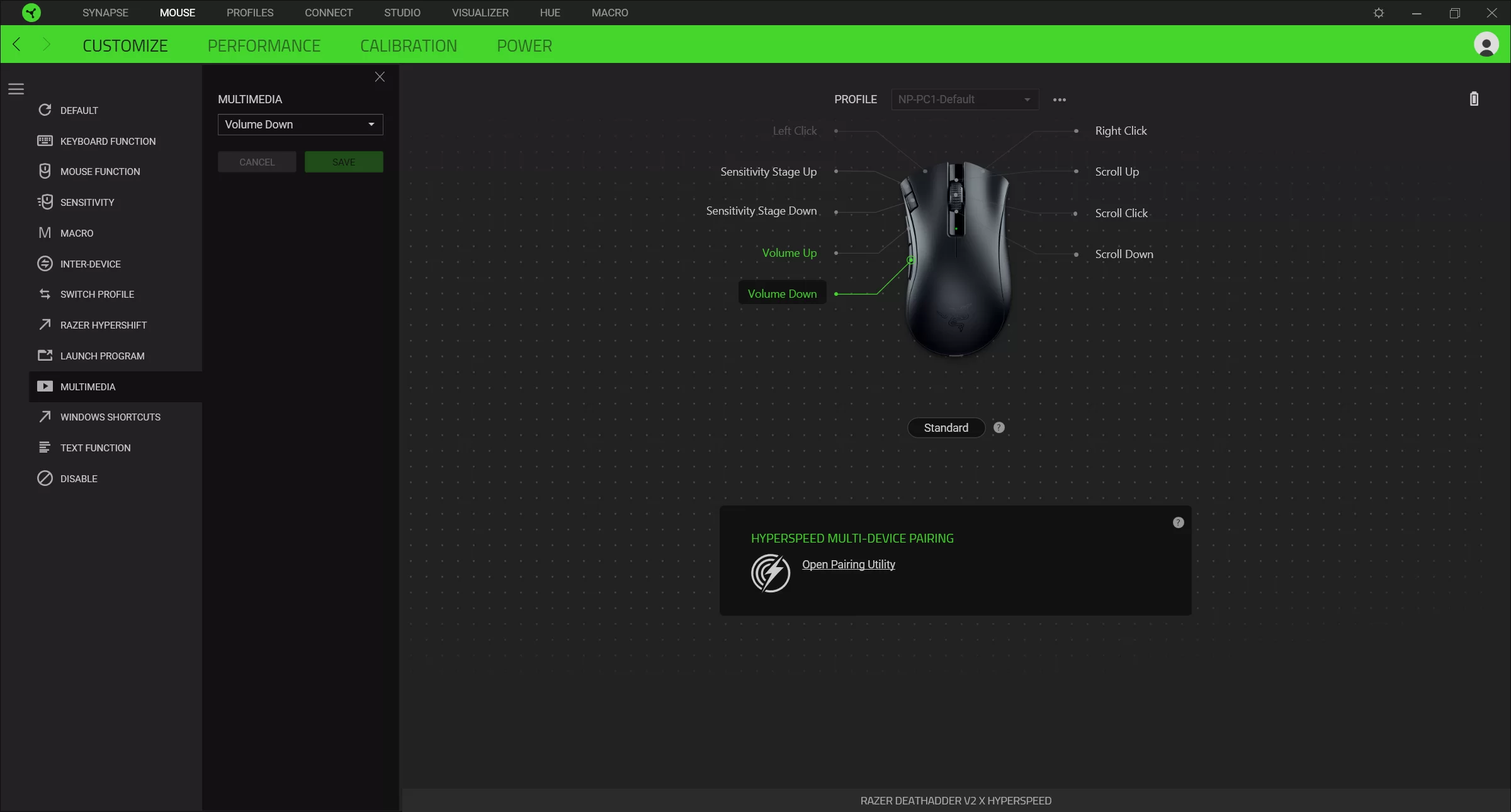
Task: Switch to the PROFILES top tab
Action: pos(250,13)
